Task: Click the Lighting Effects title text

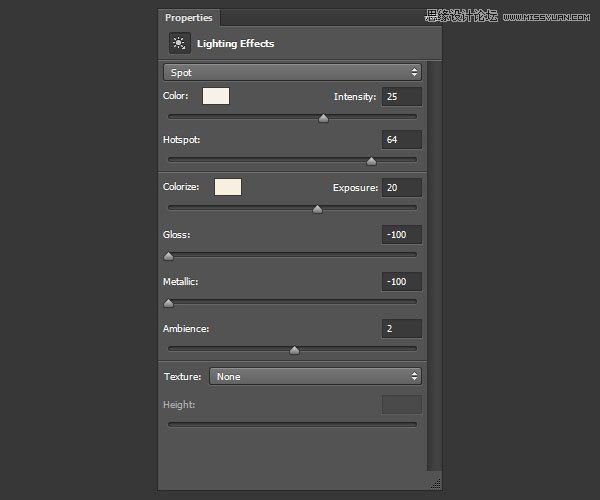Action: [x=235, y=44]
